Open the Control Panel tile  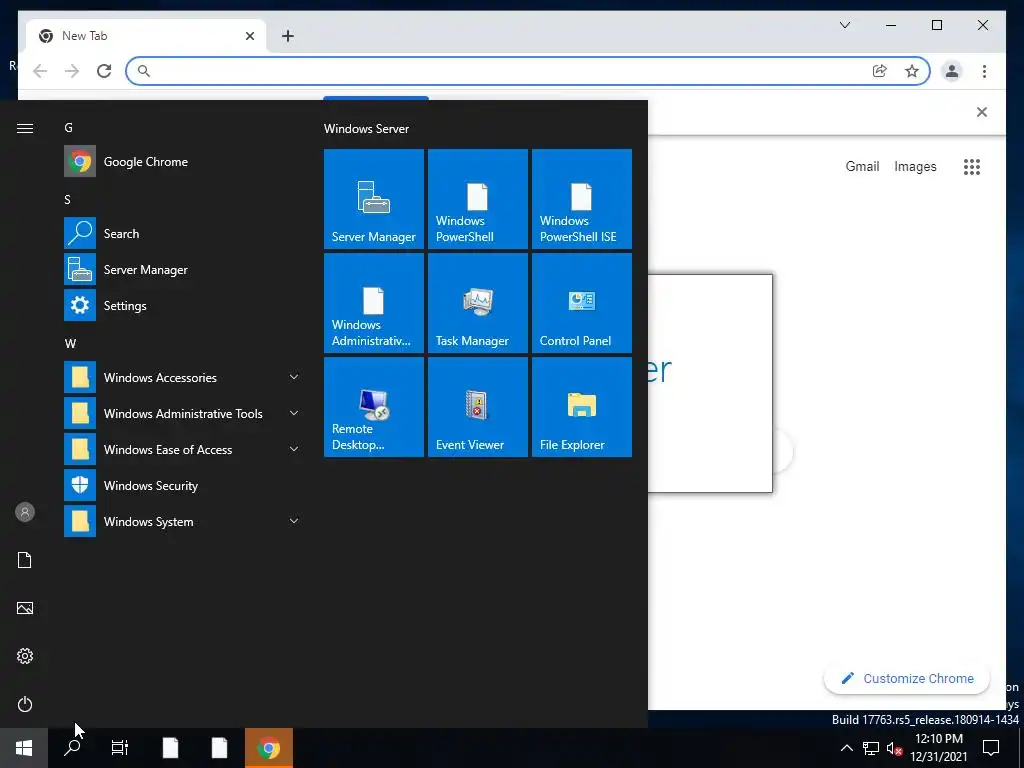coord(581,302)
